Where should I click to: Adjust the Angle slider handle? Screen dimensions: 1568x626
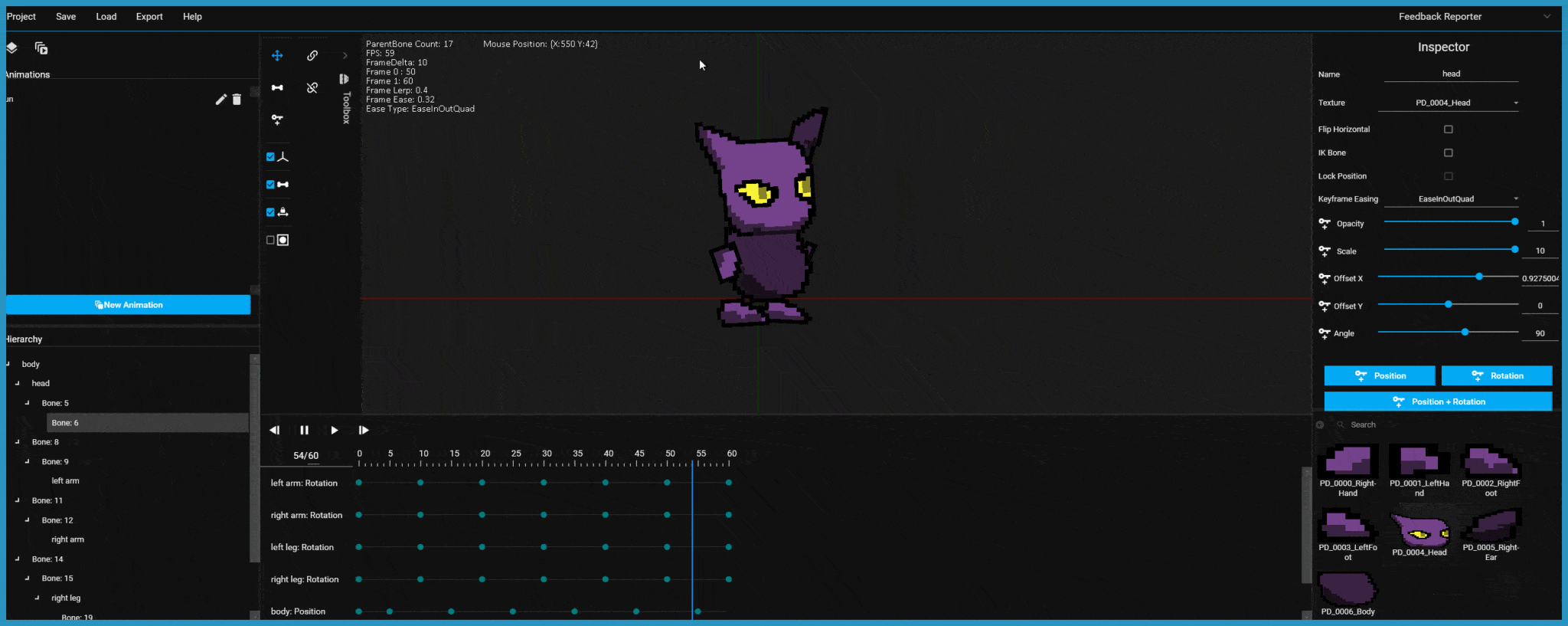[1465, 333]
